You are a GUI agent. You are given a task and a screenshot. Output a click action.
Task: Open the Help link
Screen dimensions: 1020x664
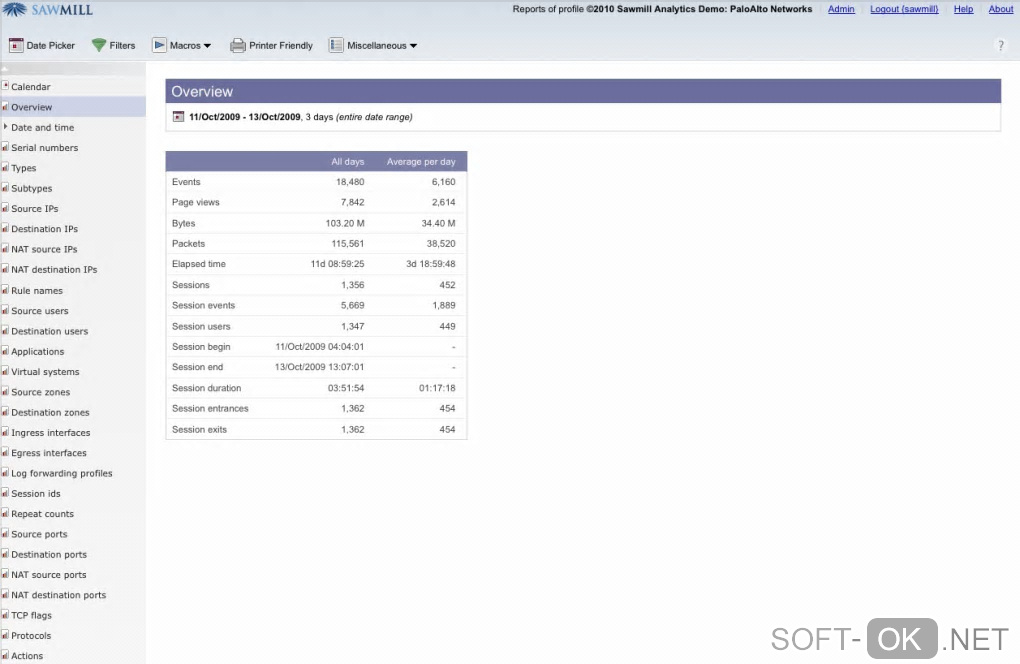pos(963,9)
